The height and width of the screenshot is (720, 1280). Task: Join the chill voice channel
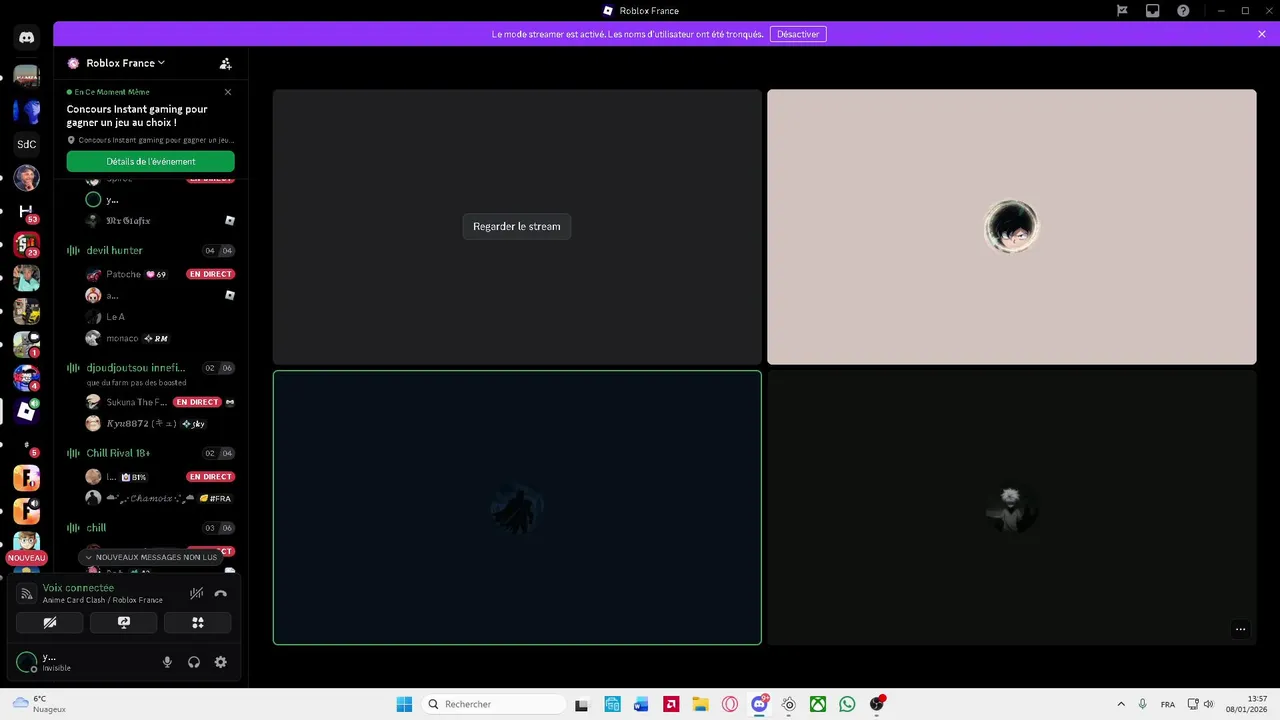150,528
